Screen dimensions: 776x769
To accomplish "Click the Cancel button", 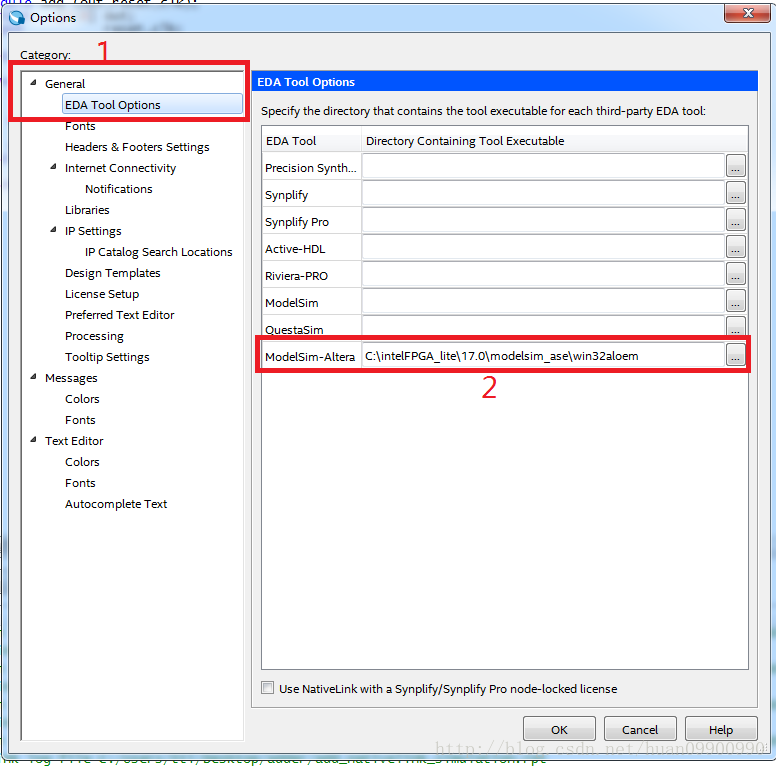I will [640, 729].
